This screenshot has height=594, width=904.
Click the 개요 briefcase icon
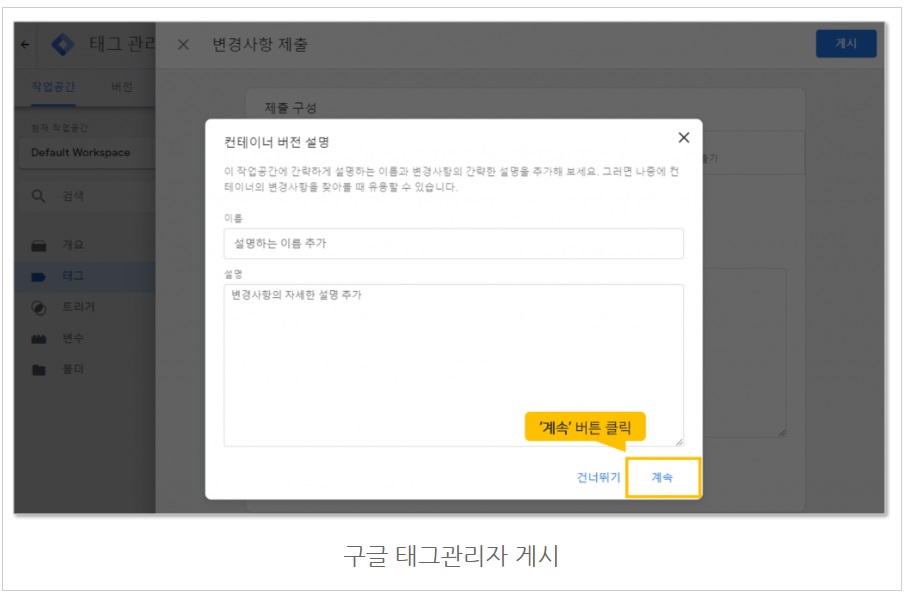[39, 246]
